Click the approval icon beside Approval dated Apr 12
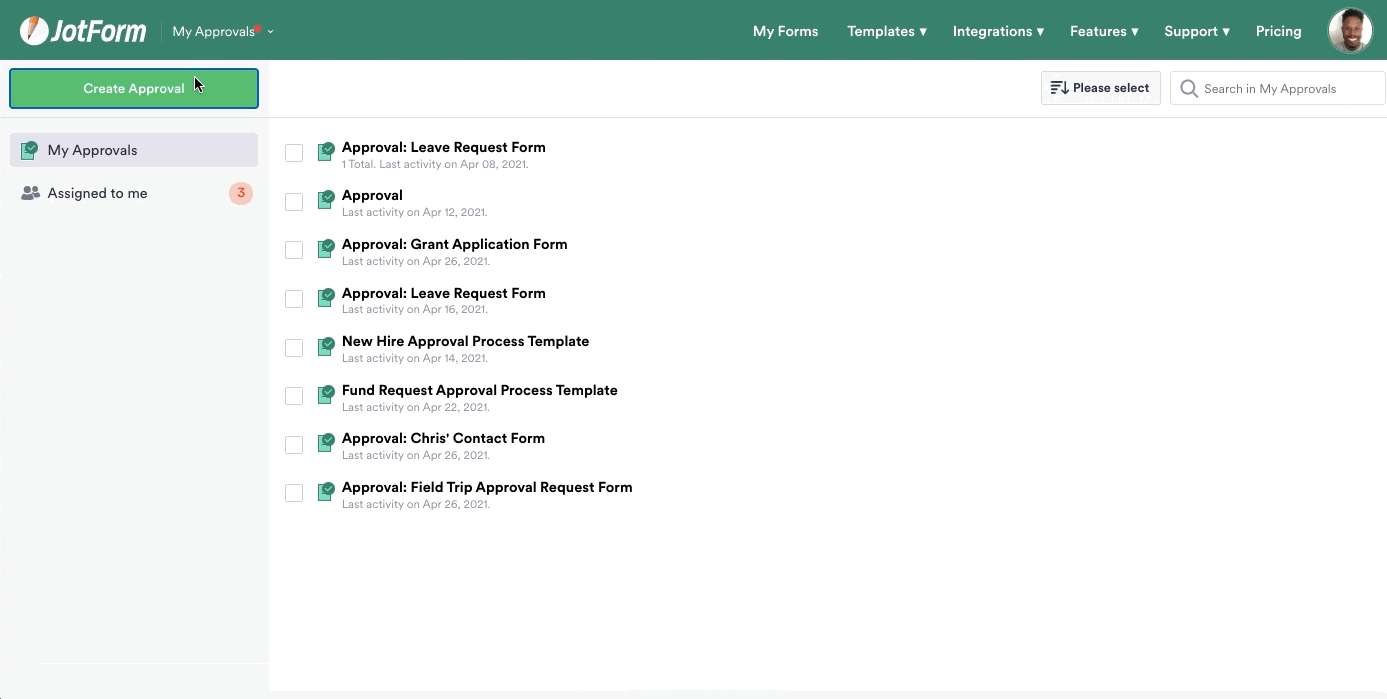Viewport: 1387px width, 699px height. pos(326,200)
